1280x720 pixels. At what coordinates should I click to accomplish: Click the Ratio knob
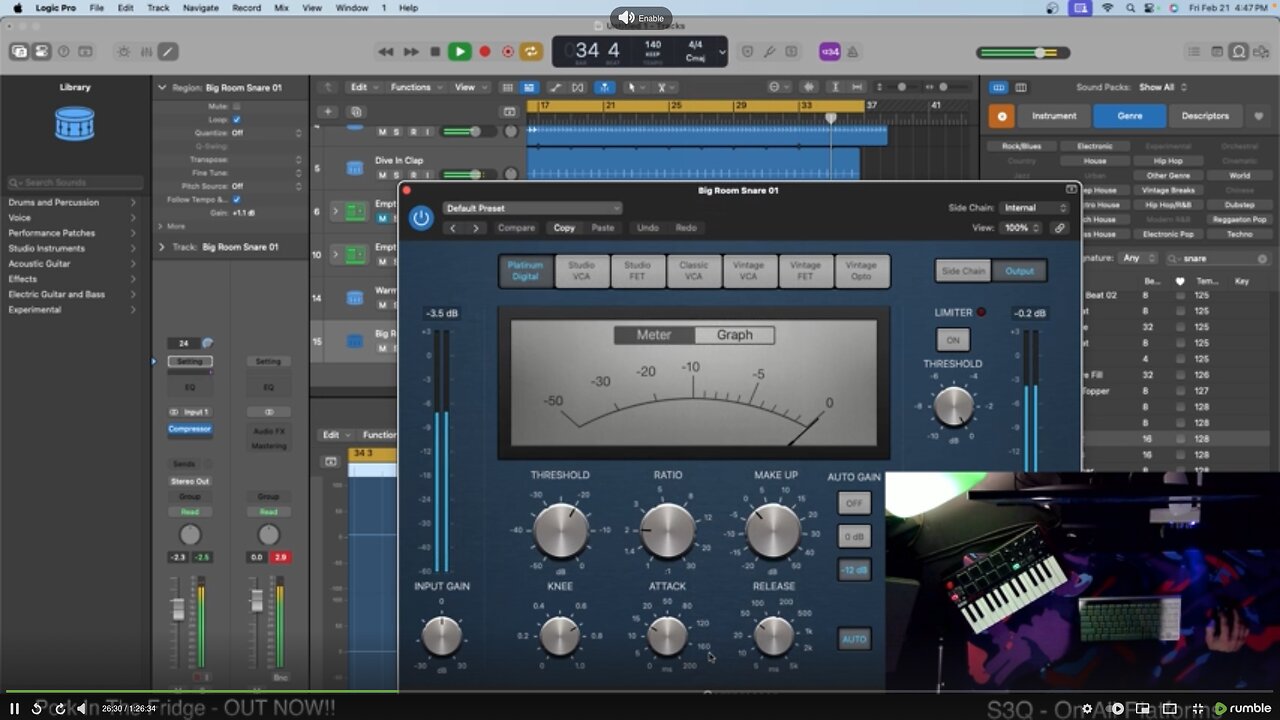coord(667,530)
